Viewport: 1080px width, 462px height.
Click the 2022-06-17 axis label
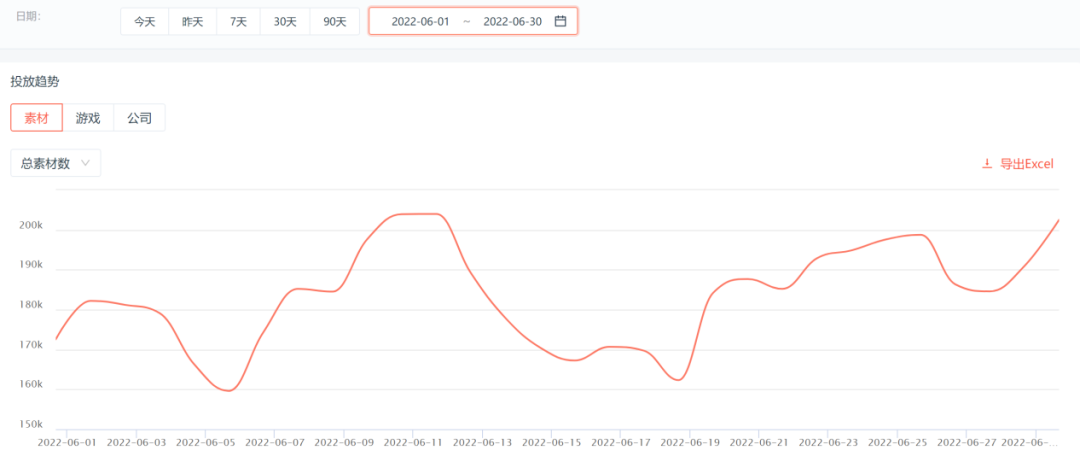[620, 442]
